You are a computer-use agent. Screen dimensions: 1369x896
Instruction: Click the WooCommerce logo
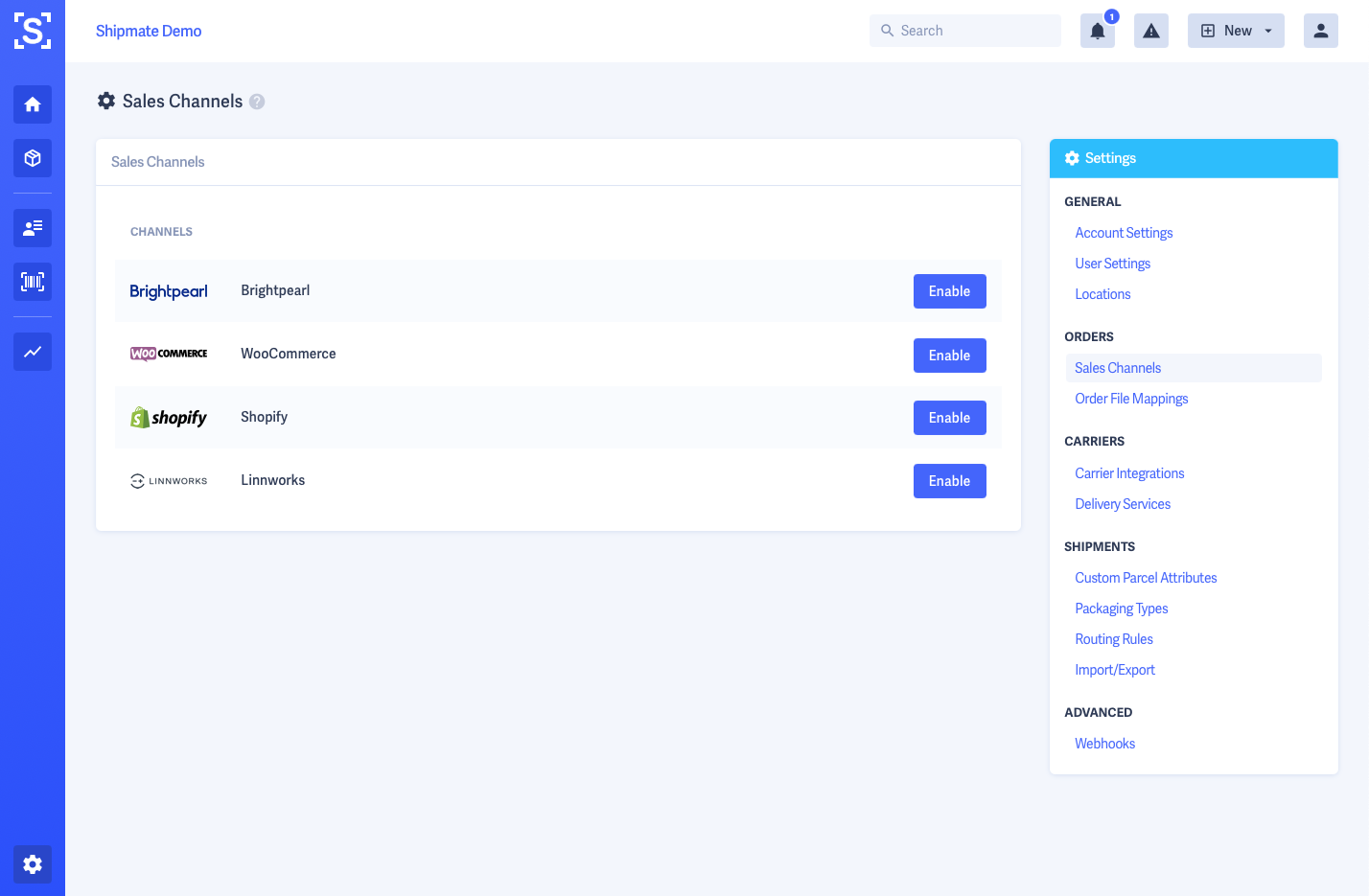click(169, 354)
